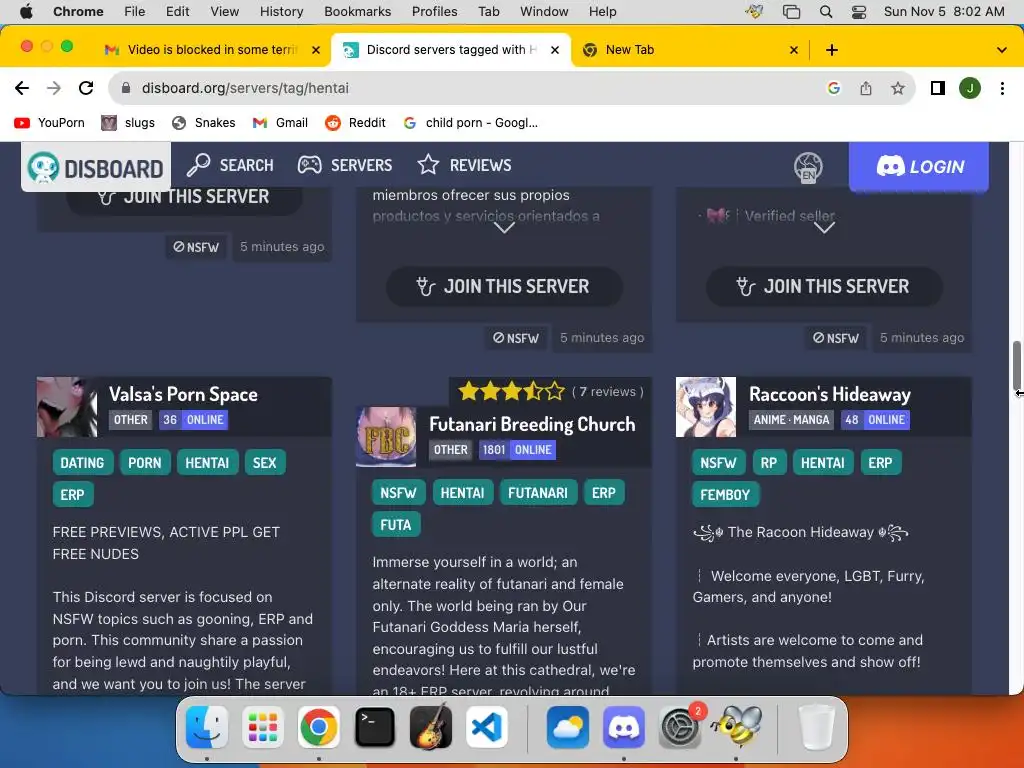Toggle the Chrome side panel
1024x768 pixels.
938,88
